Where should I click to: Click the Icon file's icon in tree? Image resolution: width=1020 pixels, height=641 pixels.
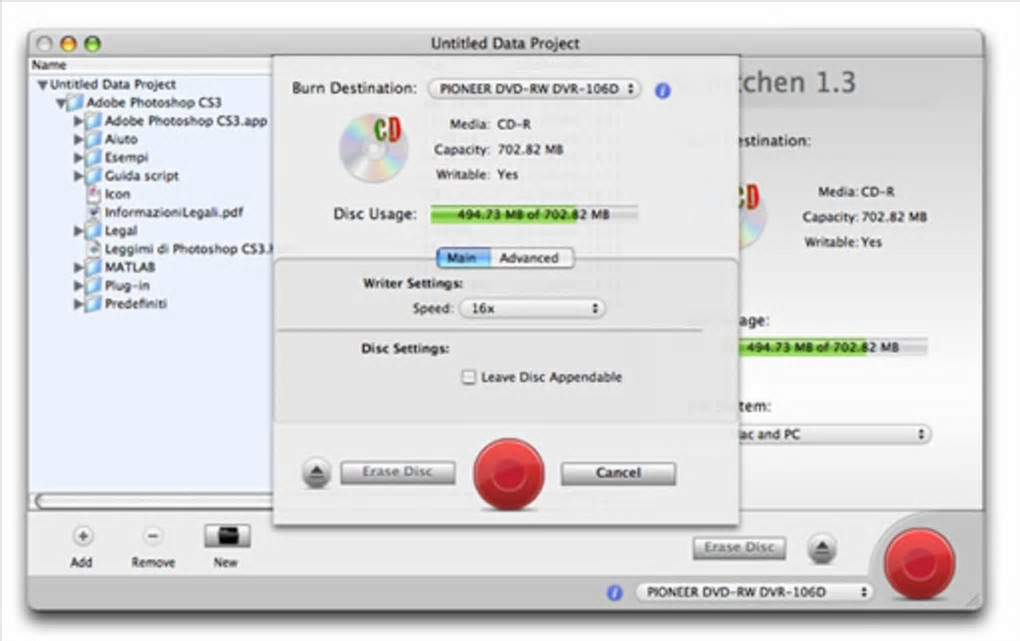point(94,194)
